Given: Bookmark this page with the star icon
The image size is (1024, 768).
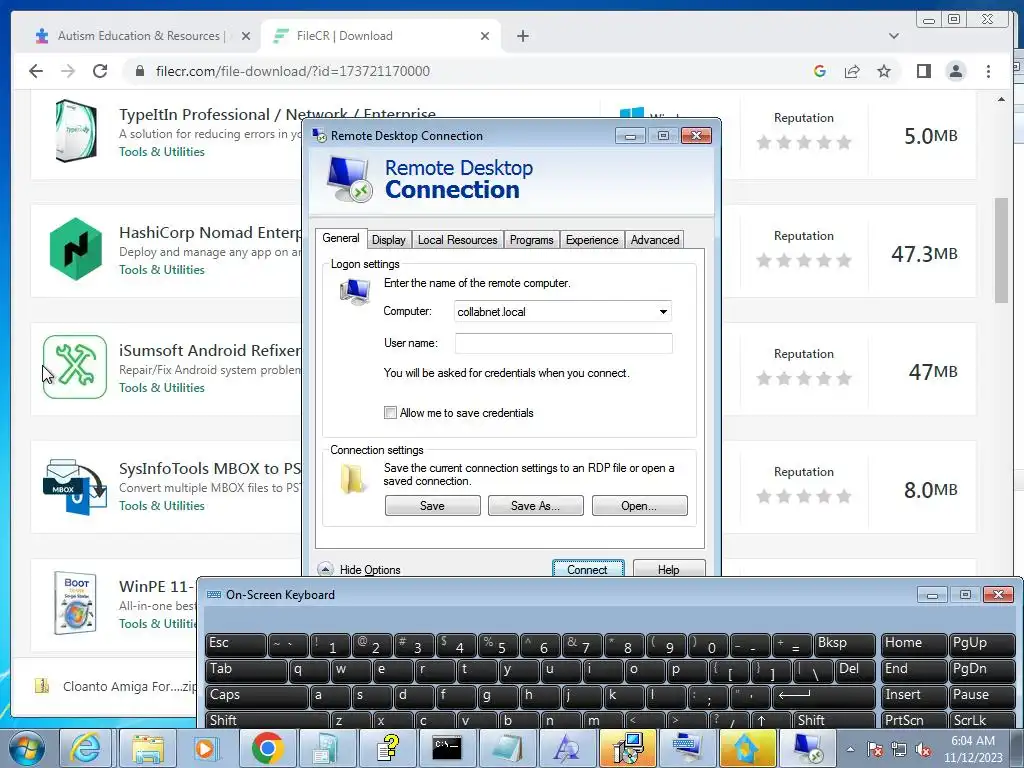Looking at the screenshot, I should pos(884,71).
